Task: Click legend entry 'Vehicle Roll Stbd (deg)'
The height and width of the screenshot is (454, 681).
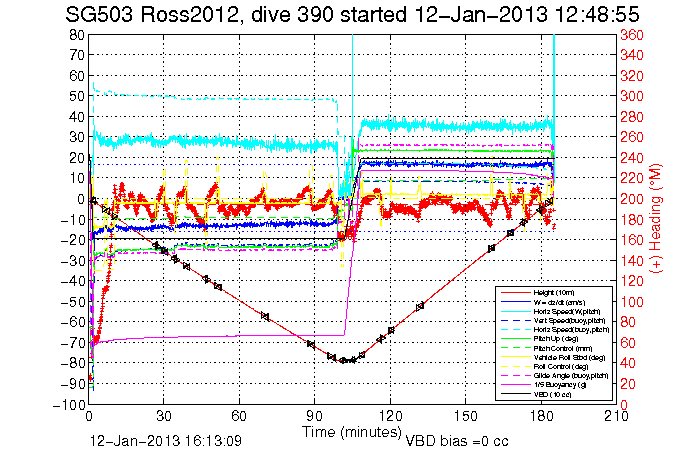Action: coord(569,358)
